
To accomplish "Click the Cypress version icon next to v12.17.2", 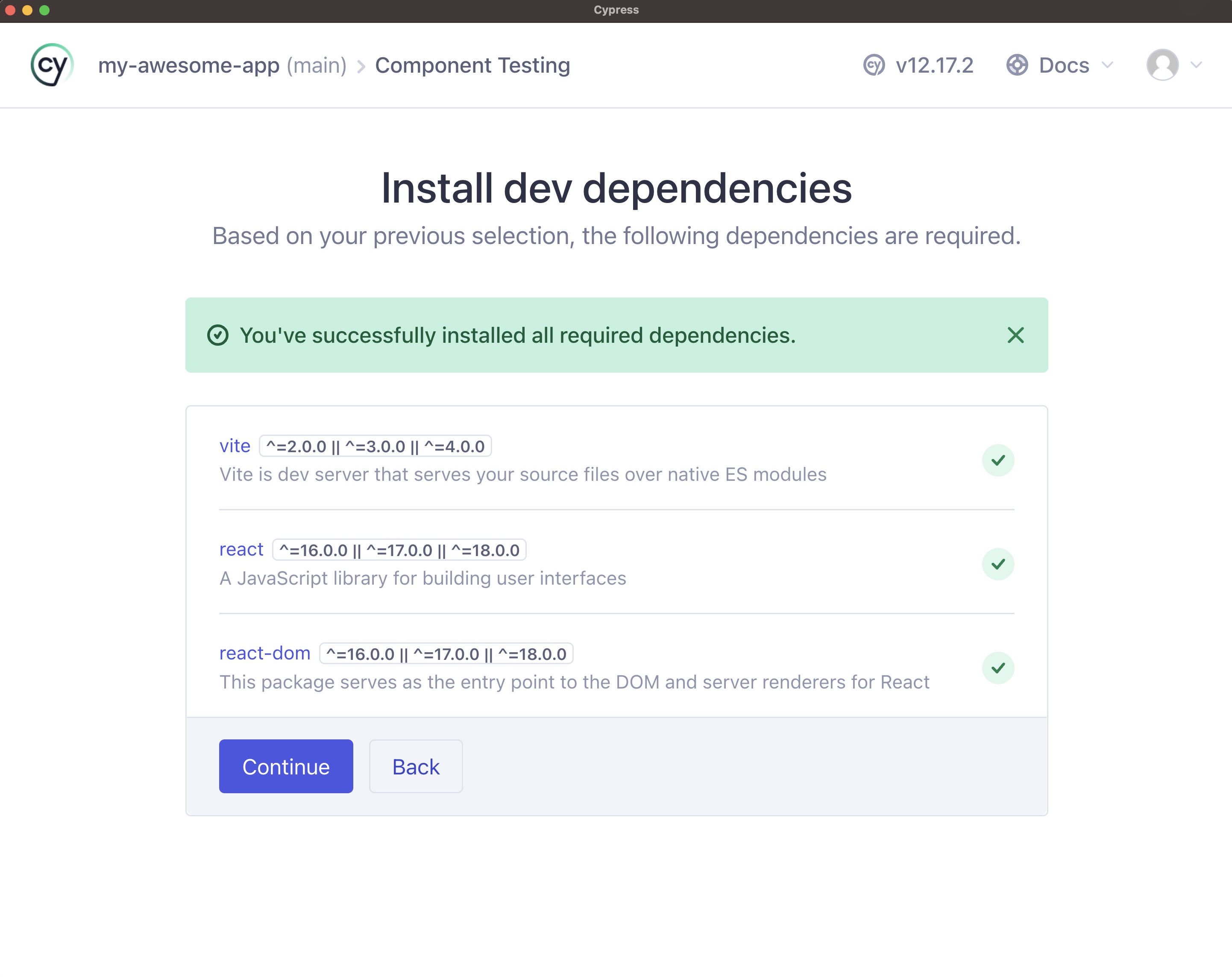I will pyautogui.click(x=874, y=65).
